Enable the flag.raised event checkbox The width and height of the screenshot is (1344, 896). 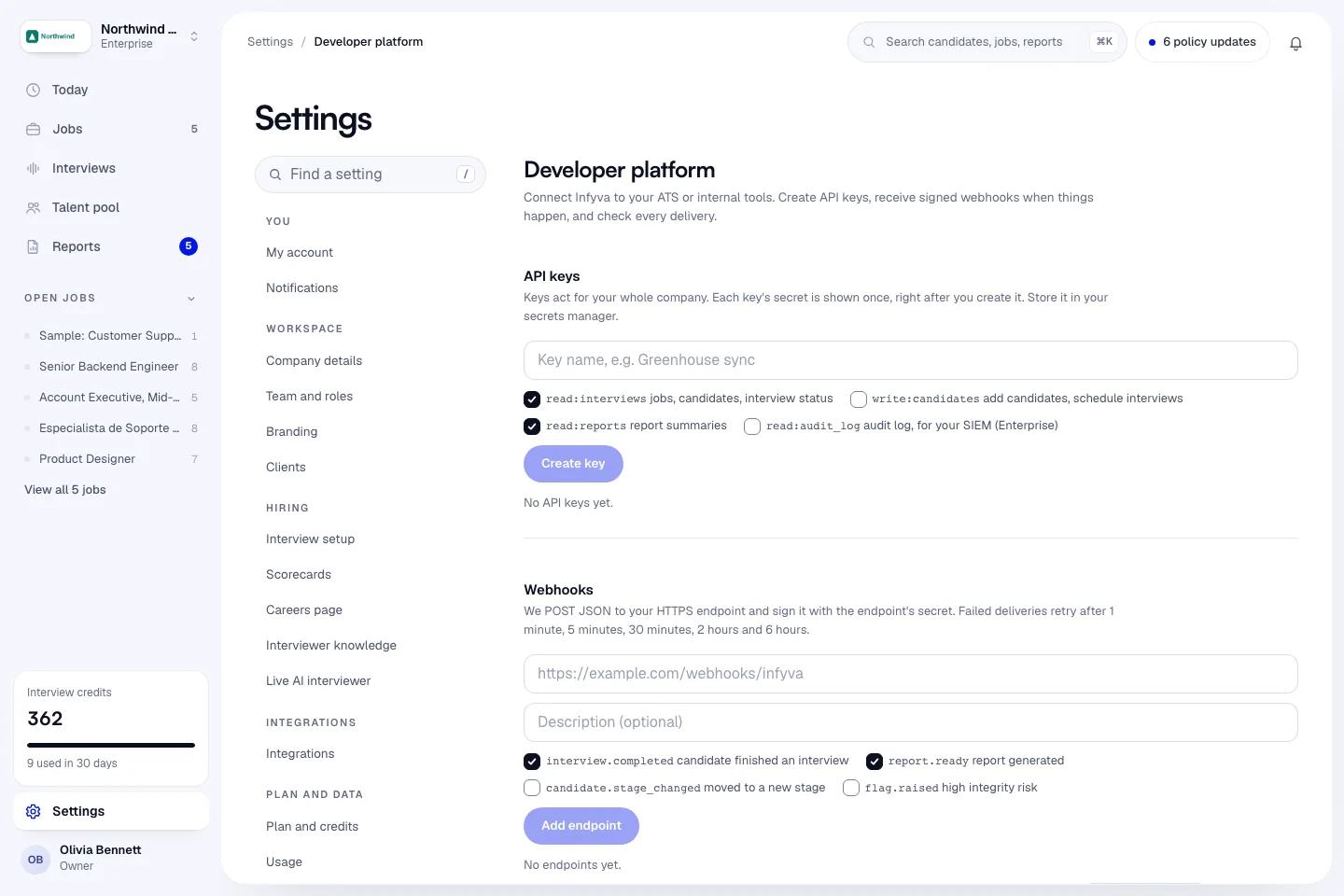(x=851, y=788)
